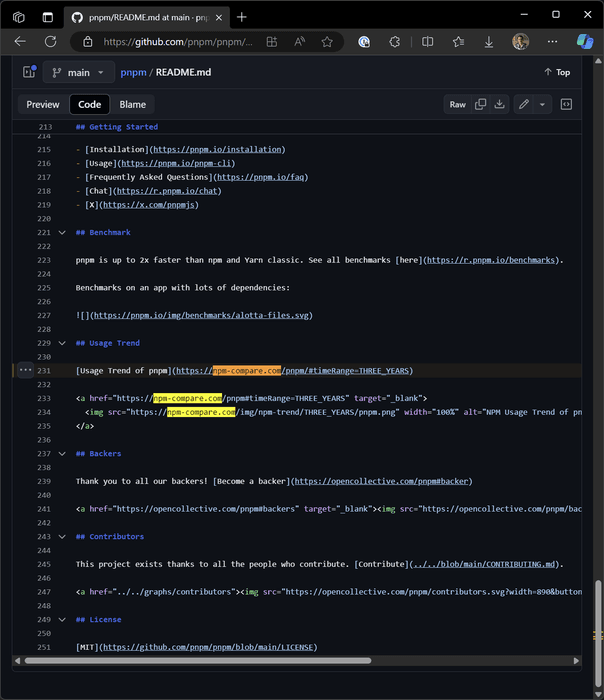The height and width of the screenshot is (700, 604).
Task: Collapse the Usage Trend section chevron
Action: pos(63,343)
